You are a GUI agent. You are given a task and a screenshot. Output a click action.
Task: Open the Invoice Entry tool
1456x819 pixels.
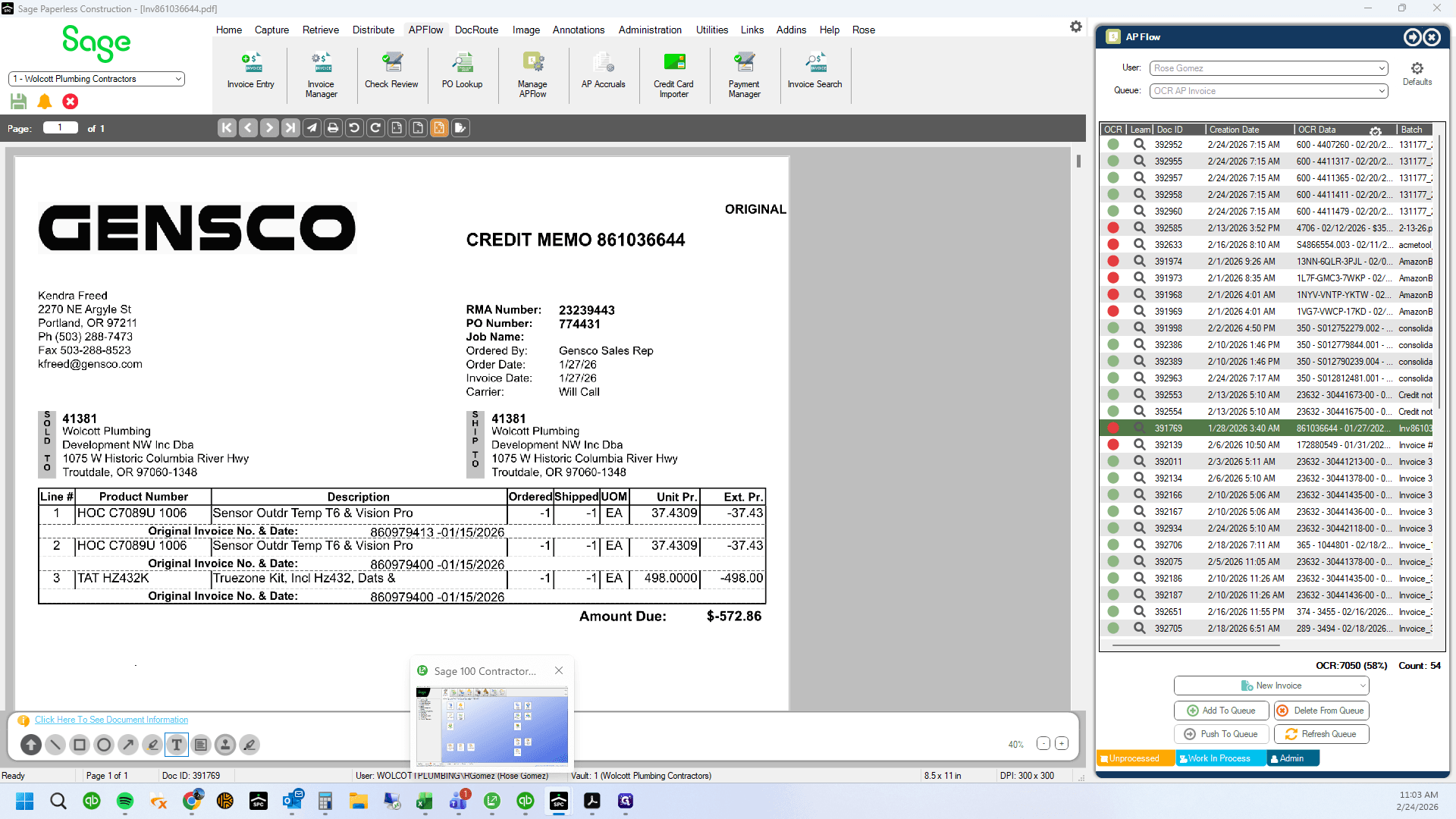click(x=250, y=72)
